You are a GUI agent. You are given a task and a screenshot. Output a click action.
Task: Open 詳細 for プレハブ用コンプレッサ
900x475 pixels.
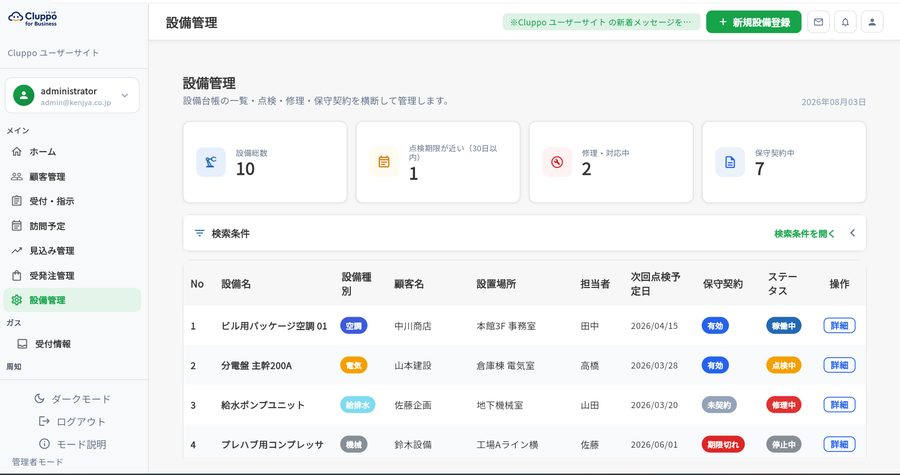point(839,444)
